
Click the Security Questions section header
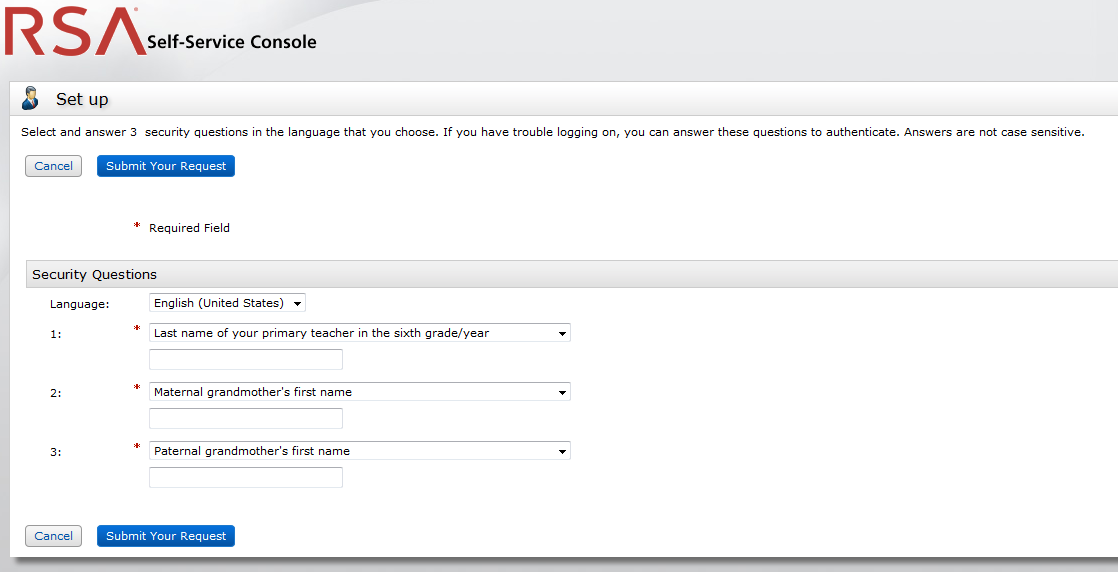point(94,274)
